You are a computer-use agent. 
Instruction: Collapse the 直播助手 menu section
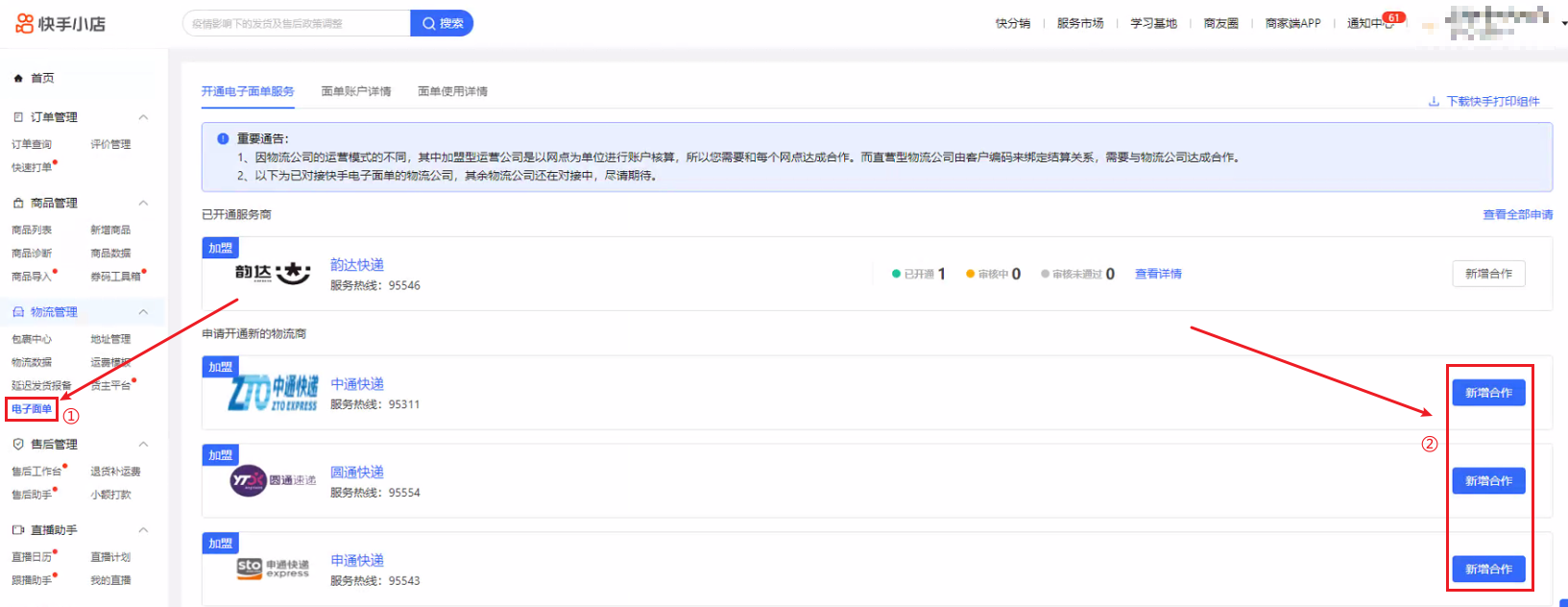point(143,530)
